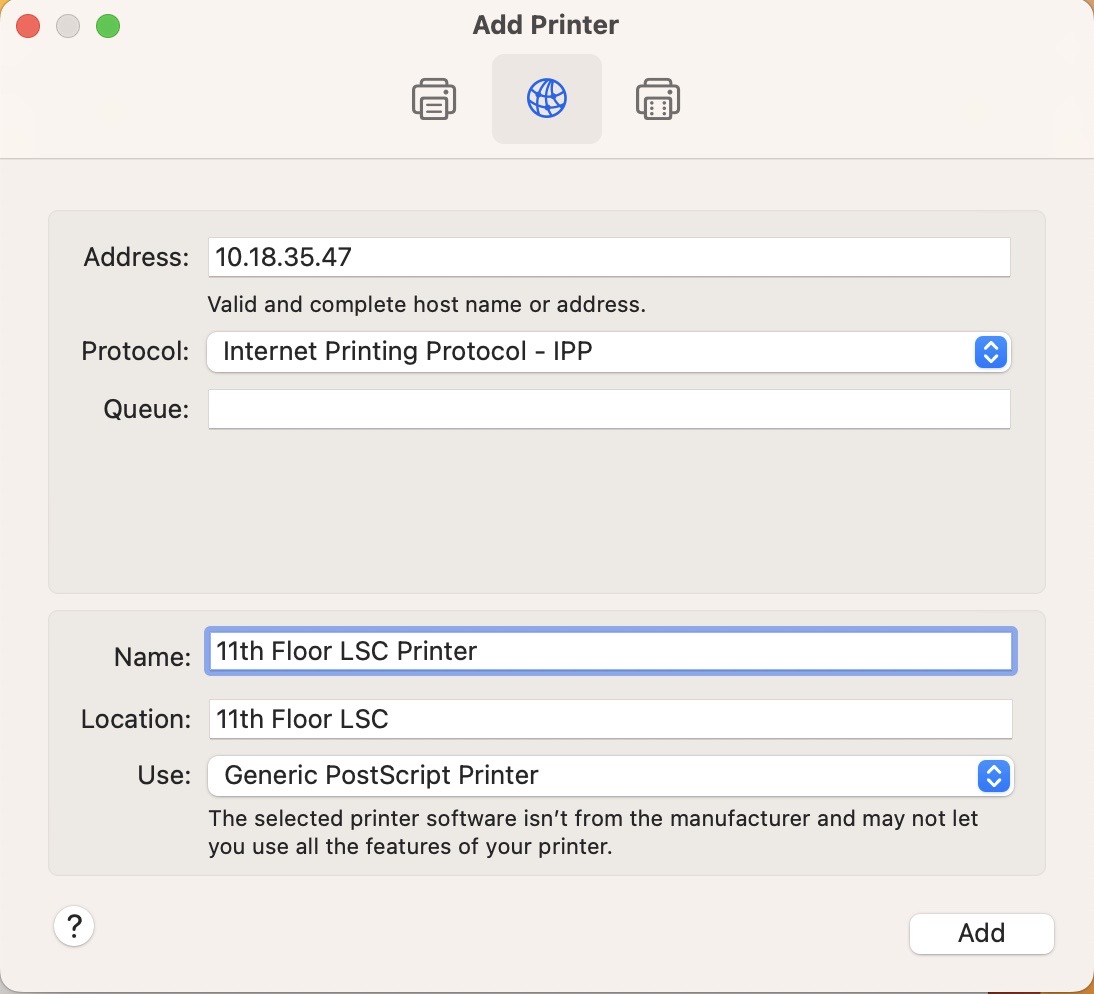
Task: Open the Windows printer icon tab
Action: pyautogui.click(x=658, y=100)
